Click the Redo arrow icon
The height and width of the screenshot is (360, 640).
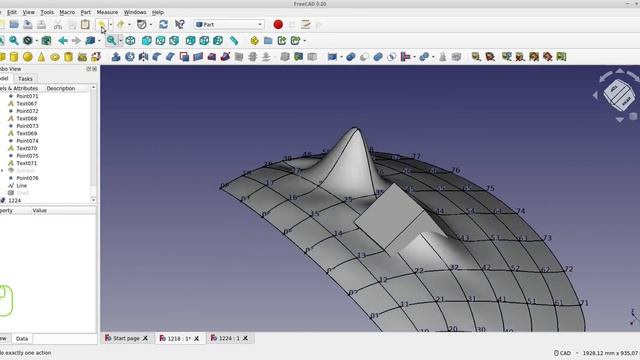(120, 24)
